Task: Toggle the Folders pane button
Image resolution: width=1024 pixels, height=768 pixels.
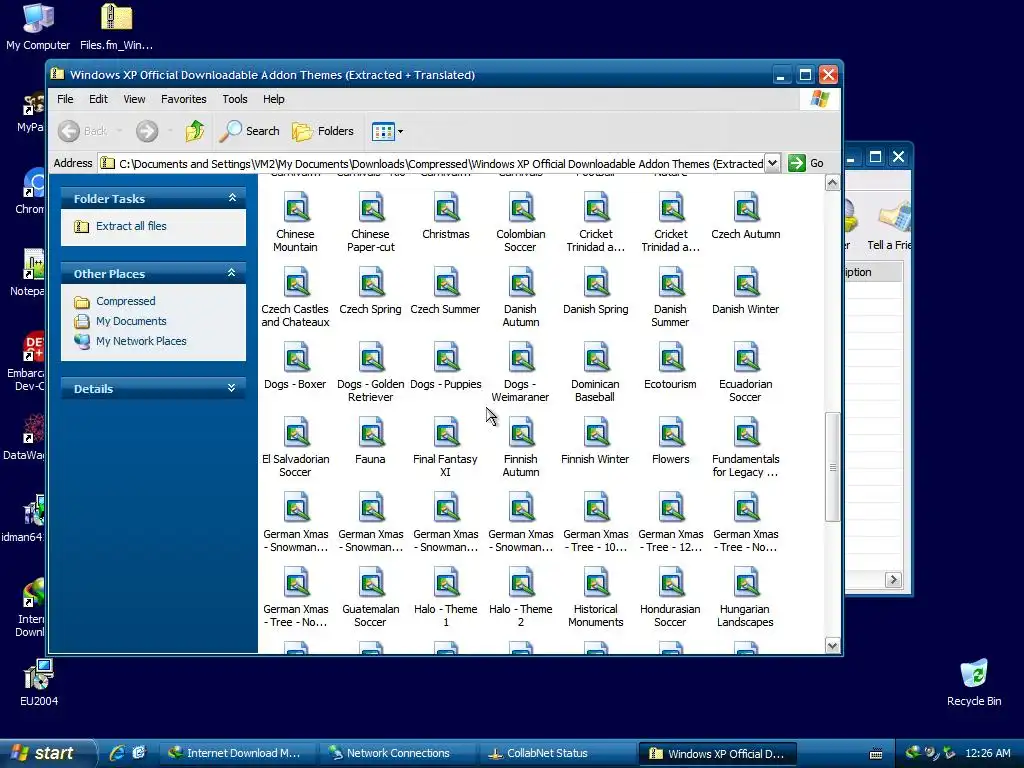Action: pyautogui.click(x=323, y=131)
